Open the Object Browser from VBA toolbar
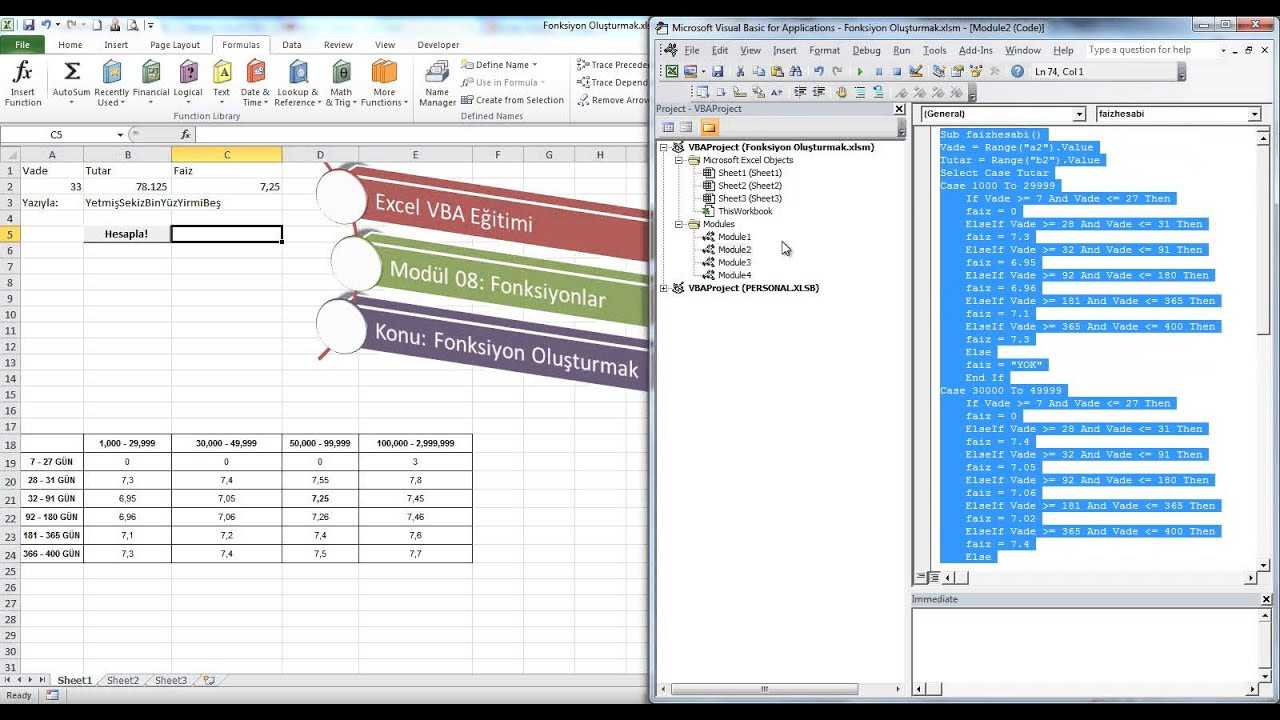 click(x=976, y=71)
